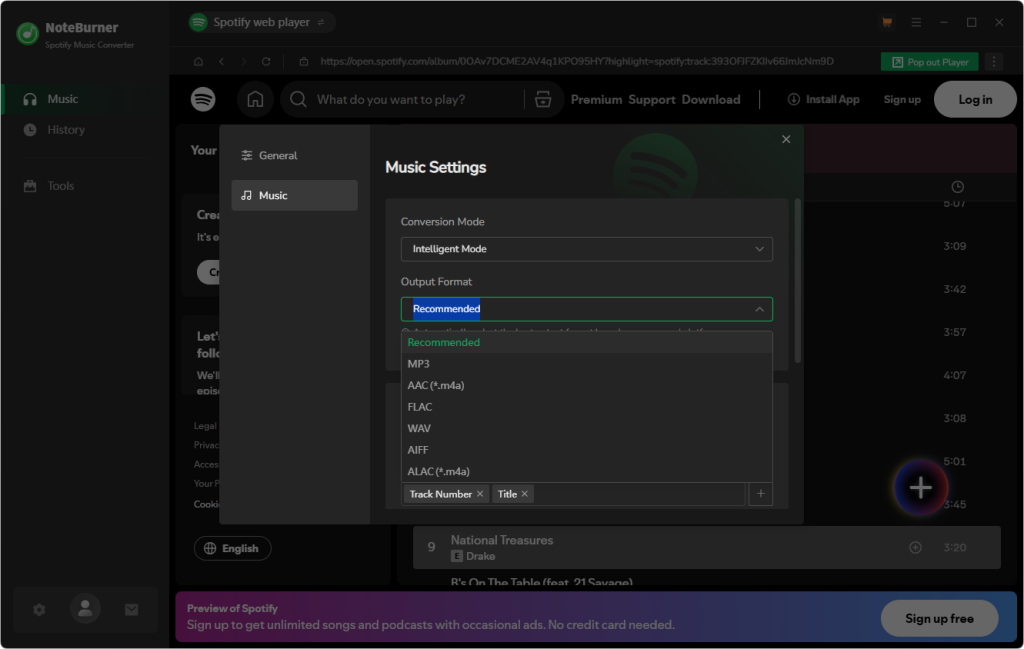The height and width of the screenshot is (649, 1024).
Task: Open the Support link
Action: (652, 99)
